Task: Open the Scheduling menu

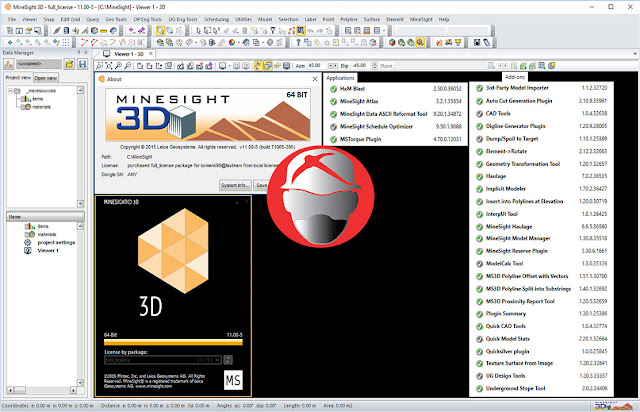Action: tap(216, 19)
